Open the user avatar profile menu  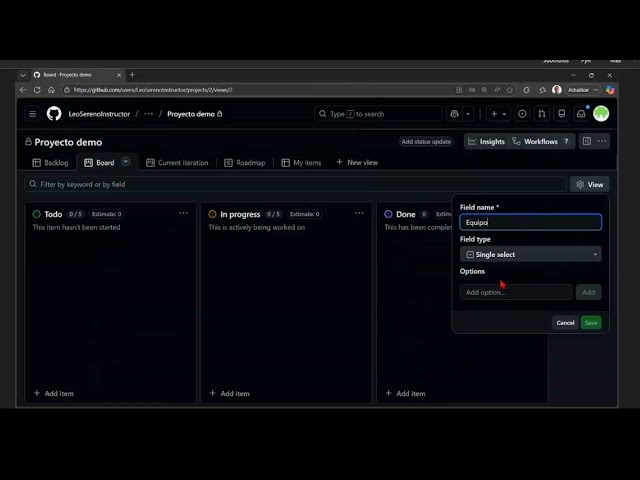[x=601, y=114]
